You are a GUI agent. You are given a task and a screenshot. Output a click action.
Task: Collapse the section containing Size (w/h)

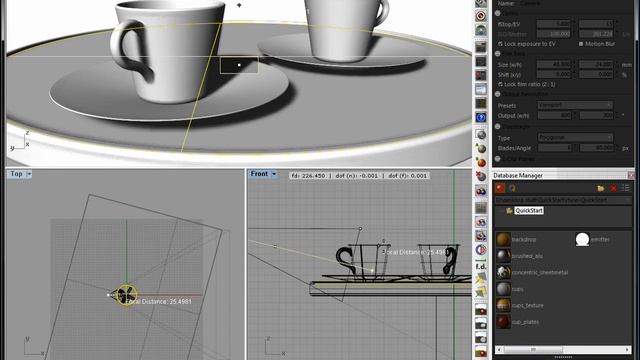tap(498, 53)
